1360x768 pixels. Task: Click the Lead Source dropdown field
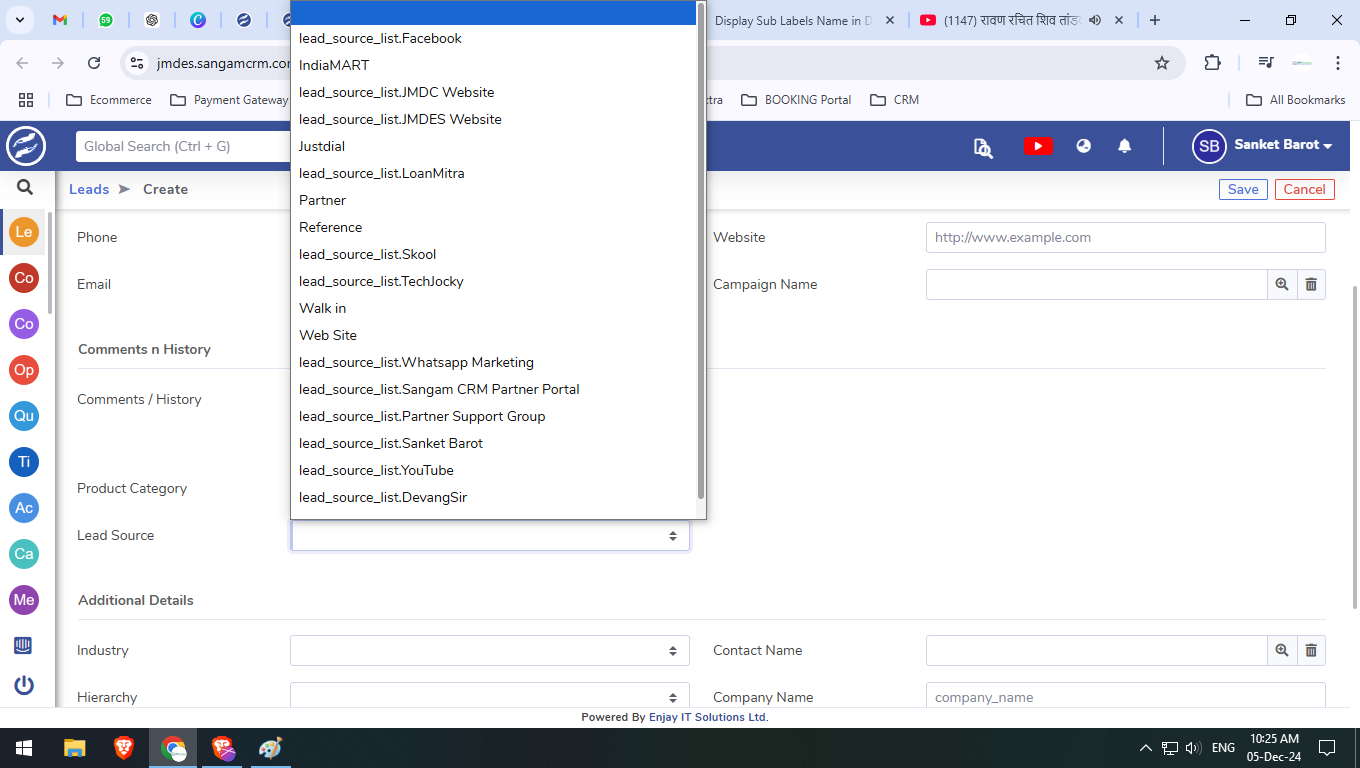pyautogui.click(x=490, y=536)
